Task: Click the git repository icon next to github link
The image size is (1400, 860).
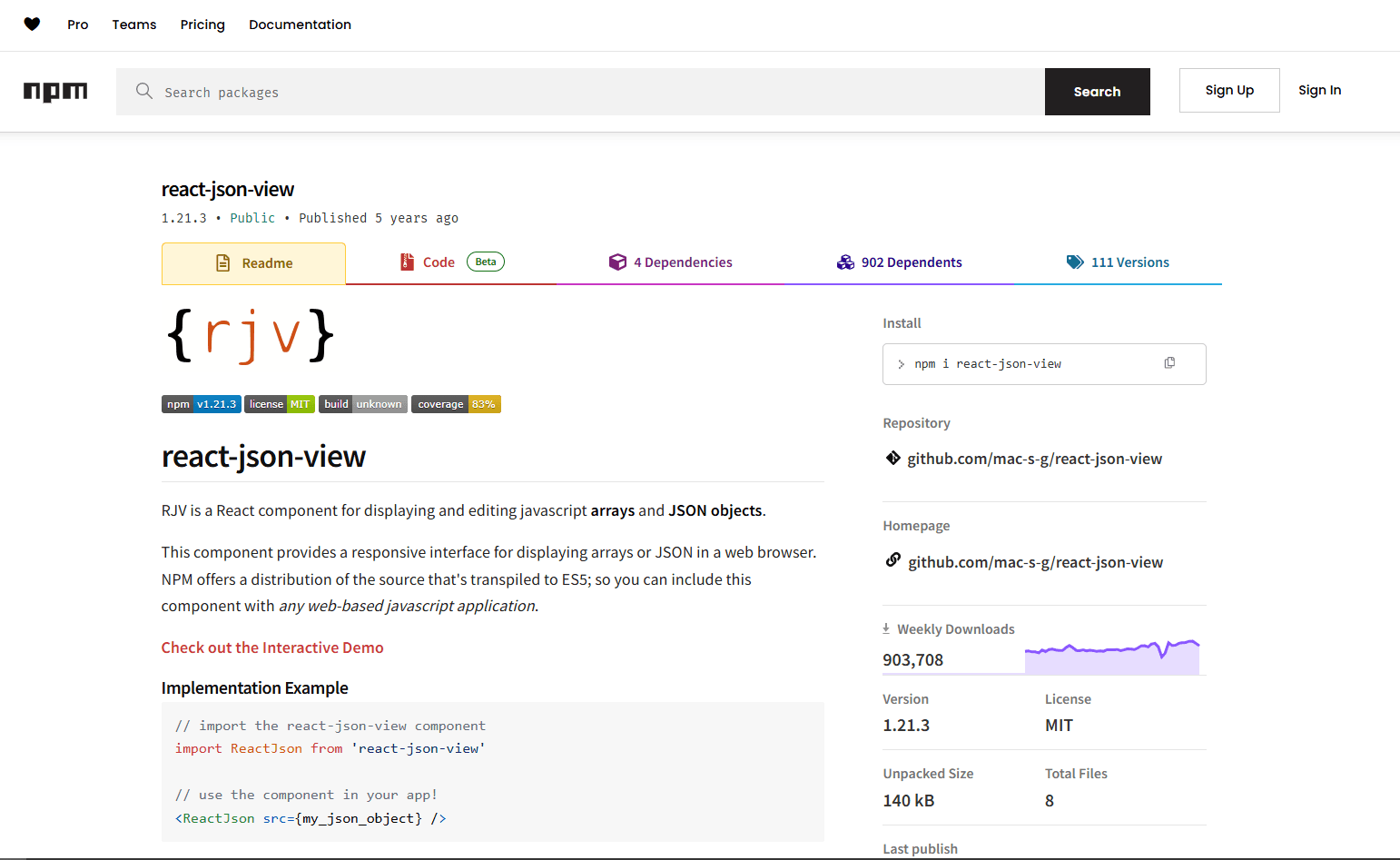Action: [x=892, y=458]
